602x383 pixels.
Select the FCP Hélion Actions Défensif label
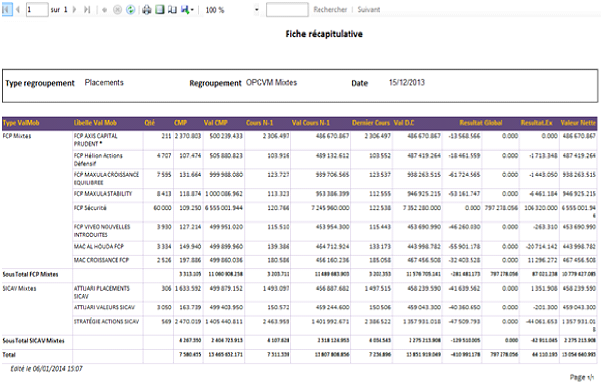[98, 159]
